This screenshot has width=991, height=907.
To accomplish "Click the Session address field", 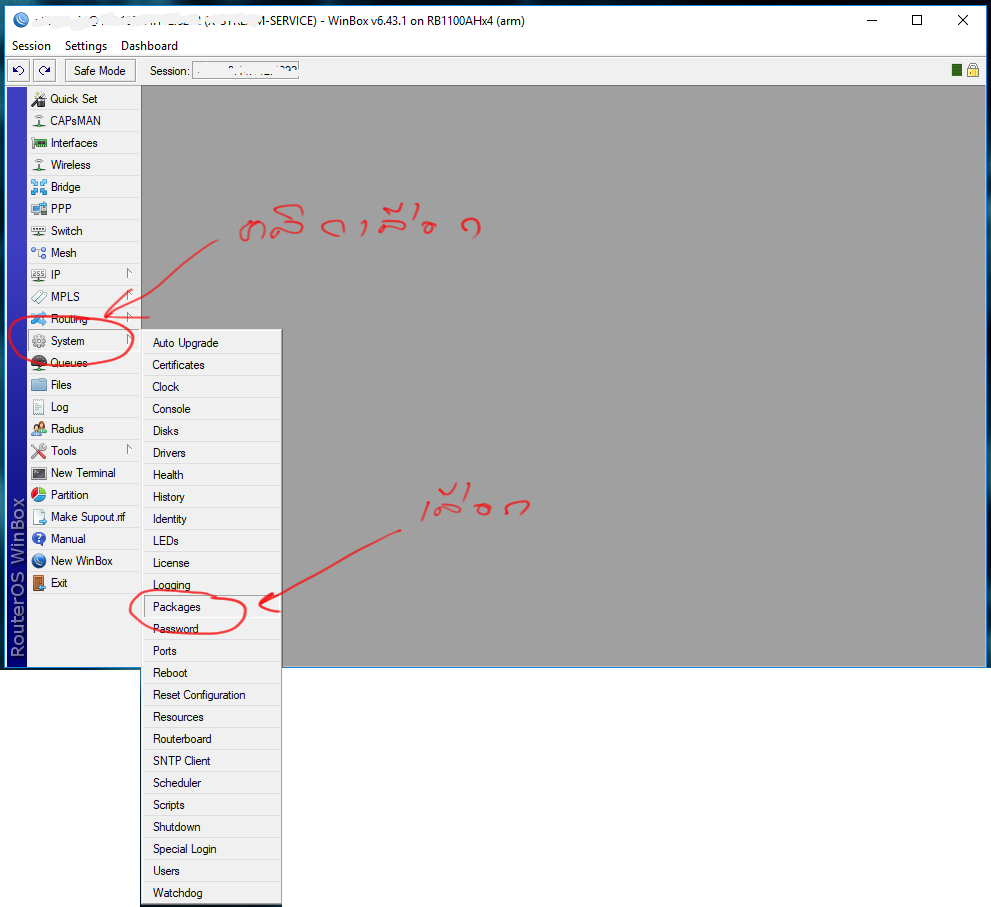I will [245, 71].
